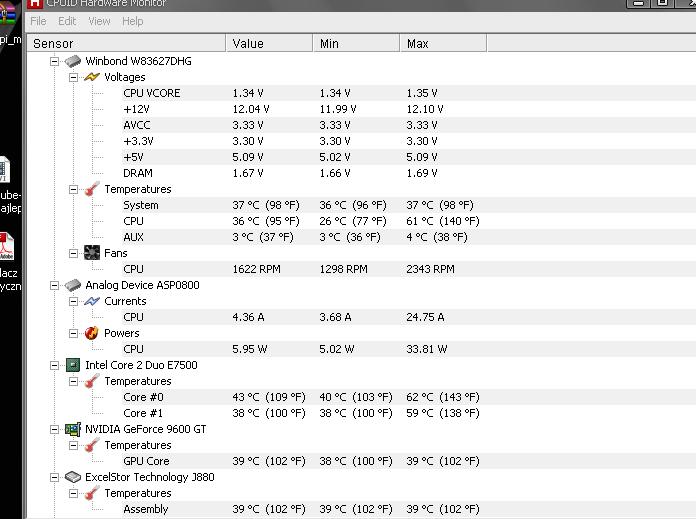The width and height of the screenshot is (696, 519).
Task: Click the Fans fan icon
Action: click(x=92, y=253)
